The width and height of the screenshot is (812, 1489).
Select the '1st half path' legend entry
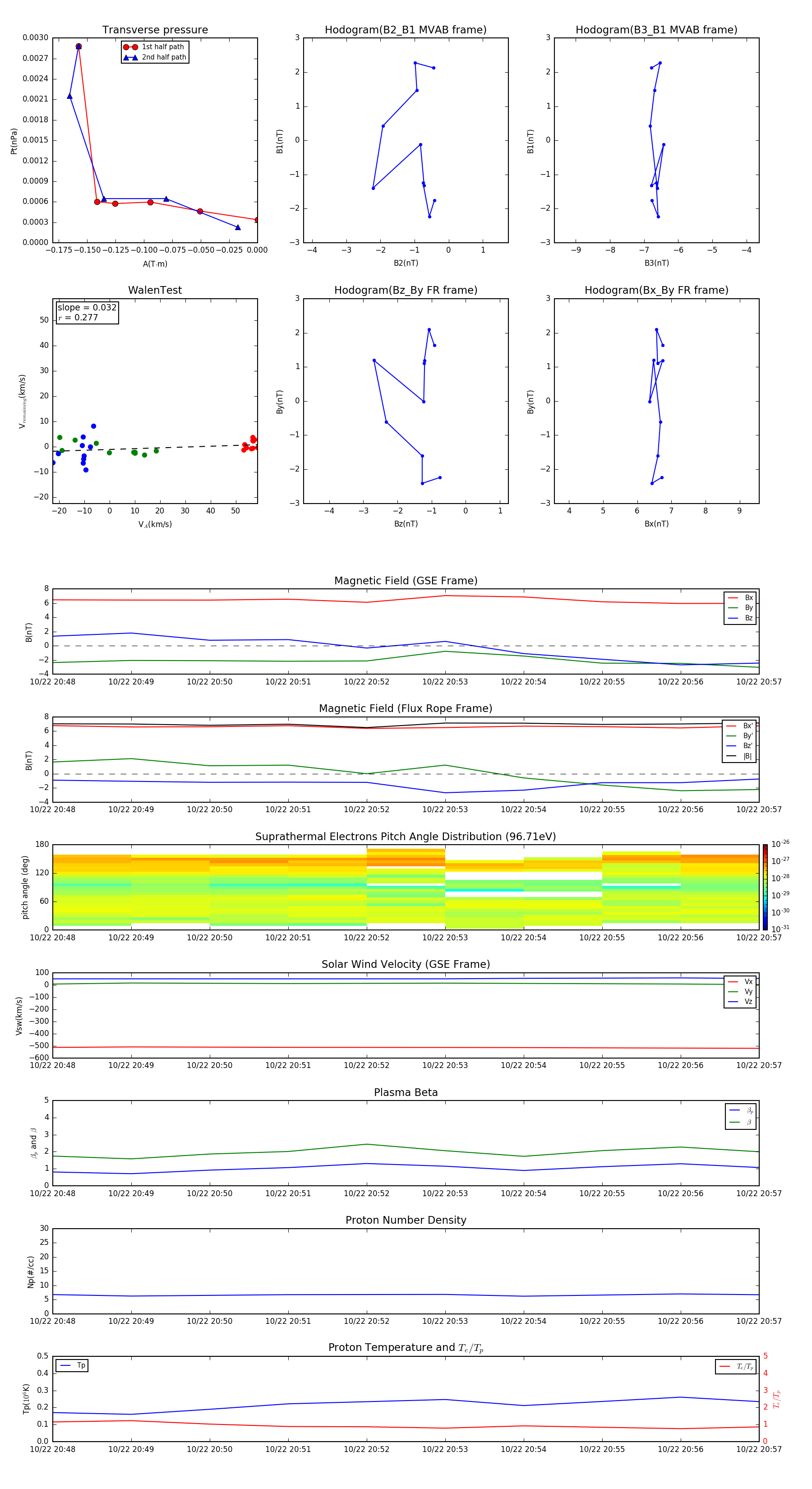(154, 47)
